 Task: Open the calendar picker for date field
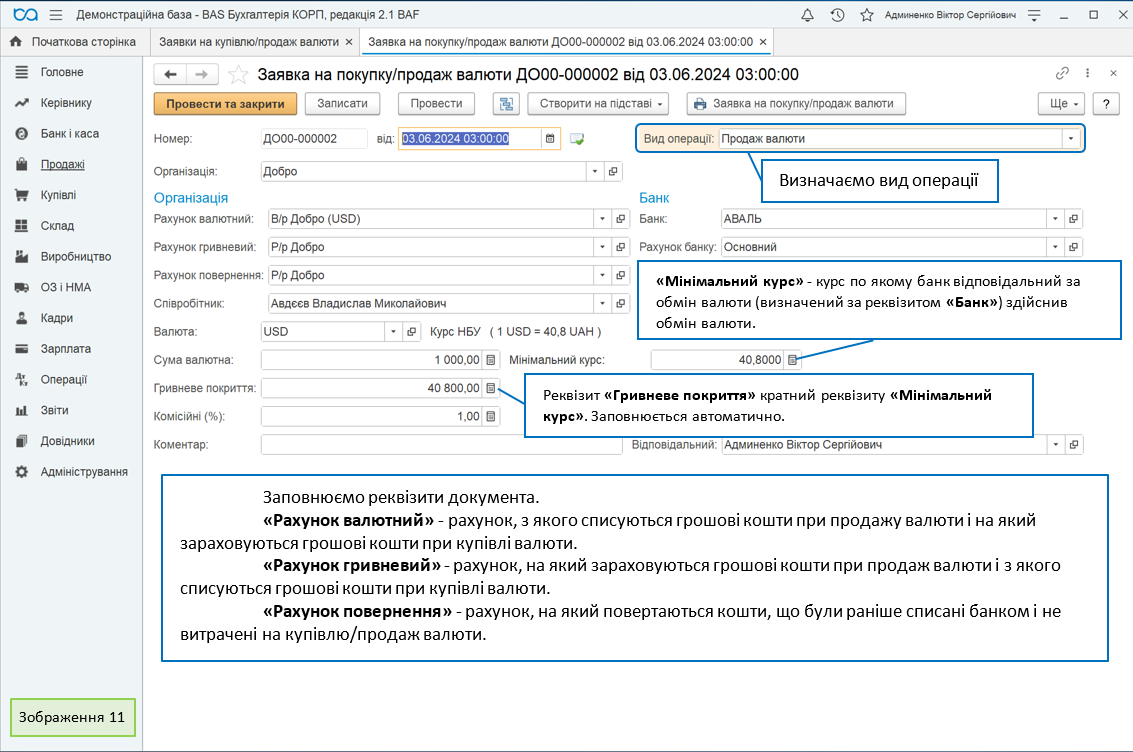tap(550, 139)
